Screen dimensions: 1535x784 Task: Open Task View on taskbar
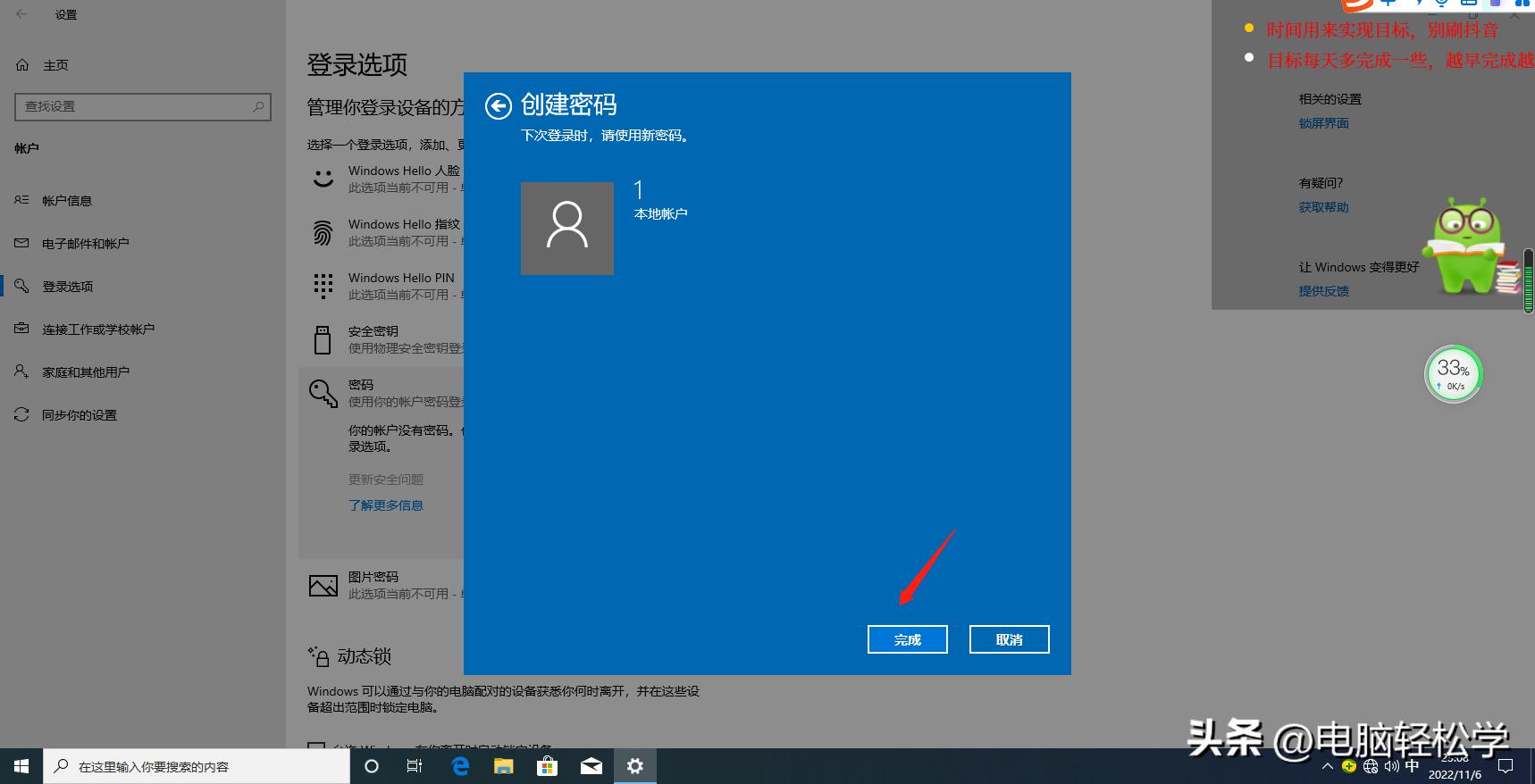pos(415,766)
